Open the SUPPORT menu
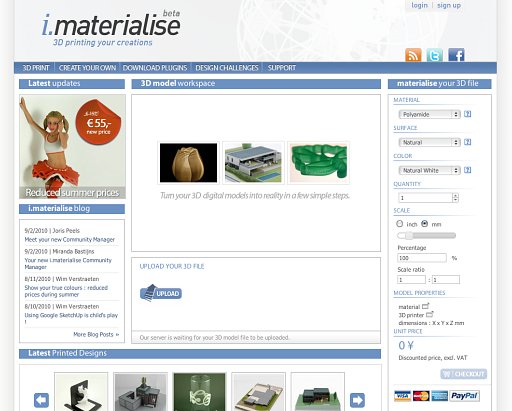512x411 pixels. (x=282, y=68)
